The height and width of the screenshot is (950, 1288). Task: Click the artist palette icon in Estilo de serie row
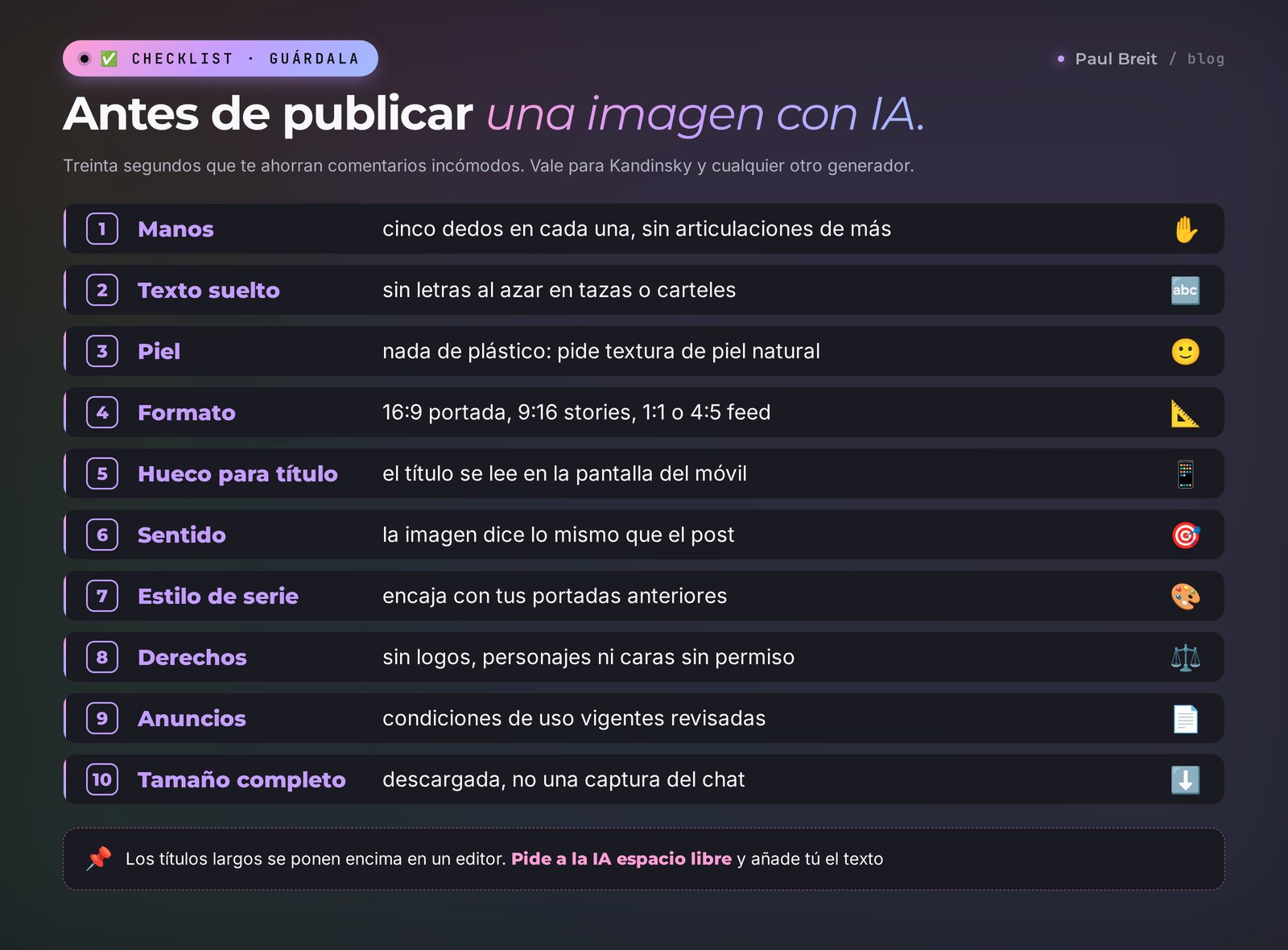[x=1186, y=597]
